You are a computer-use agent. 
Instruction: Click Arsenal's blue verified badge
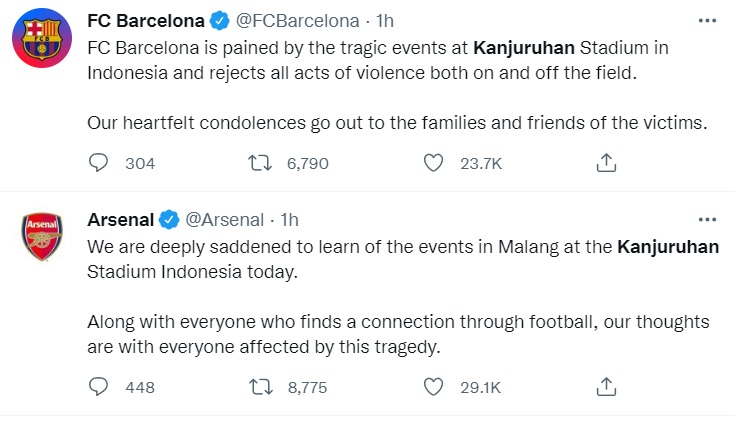coord(169,219)
